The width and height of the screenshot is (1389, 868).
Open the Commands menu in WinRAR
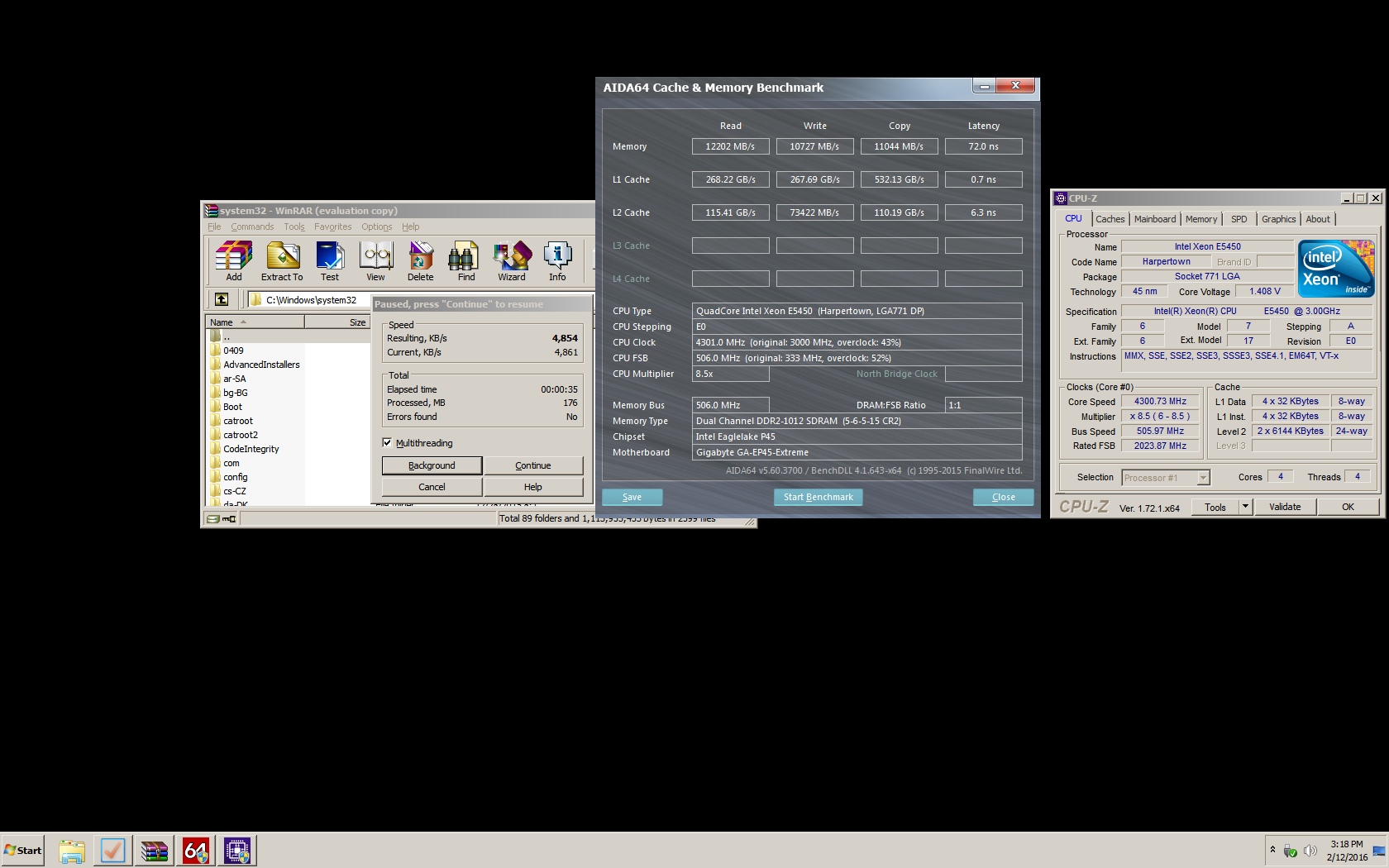click(x=252, y=227)
